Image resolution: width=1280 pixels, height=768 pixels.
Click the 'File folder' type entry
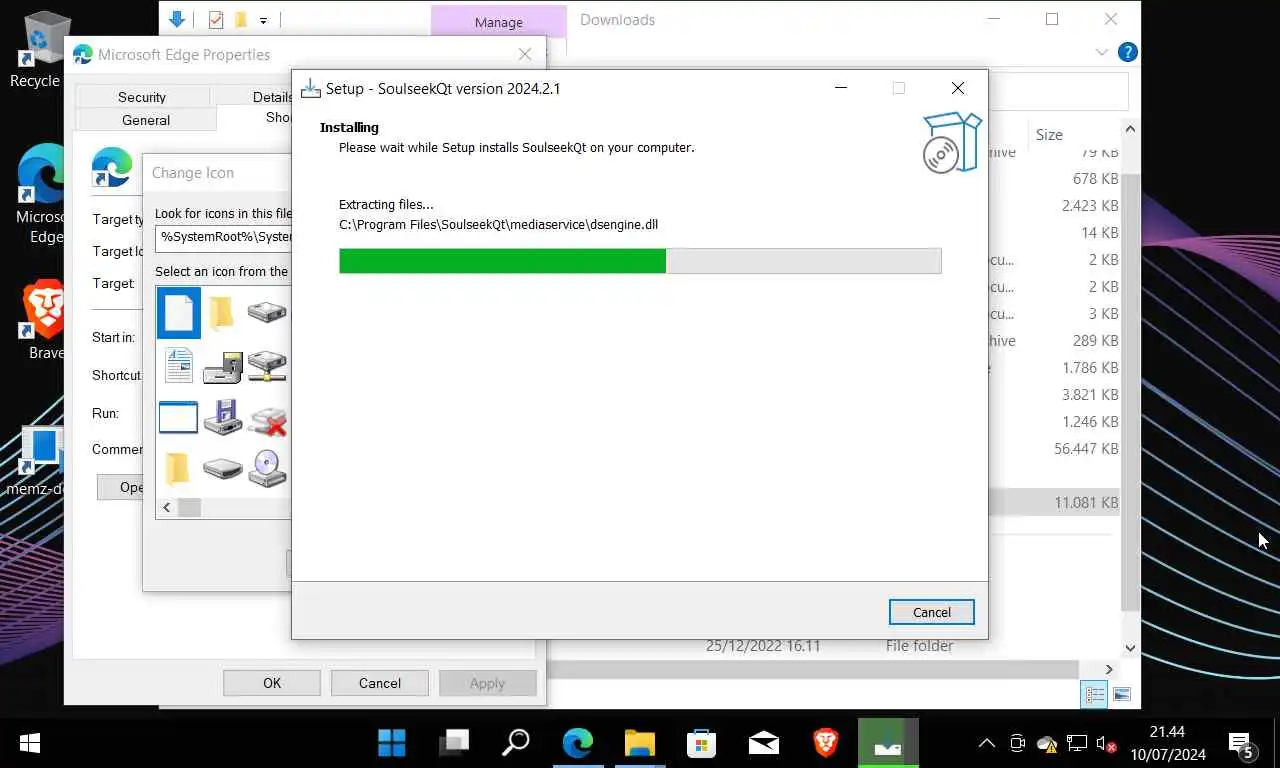[x=919, y=646]
